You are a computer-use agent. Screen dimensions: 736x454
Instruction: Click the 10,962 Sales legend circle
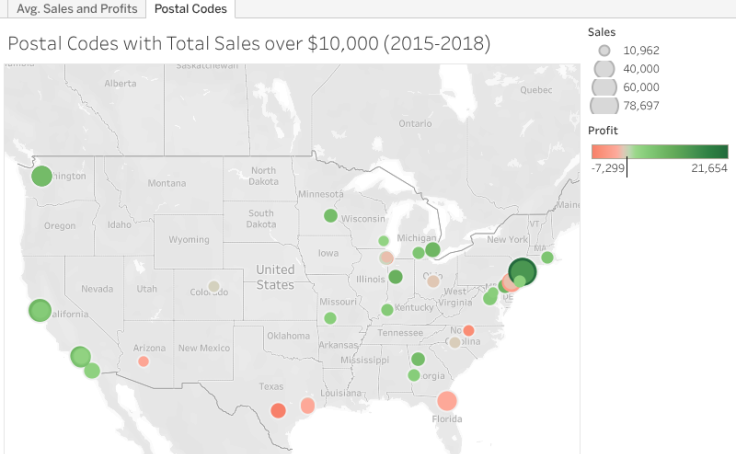(x=603, y=50)
